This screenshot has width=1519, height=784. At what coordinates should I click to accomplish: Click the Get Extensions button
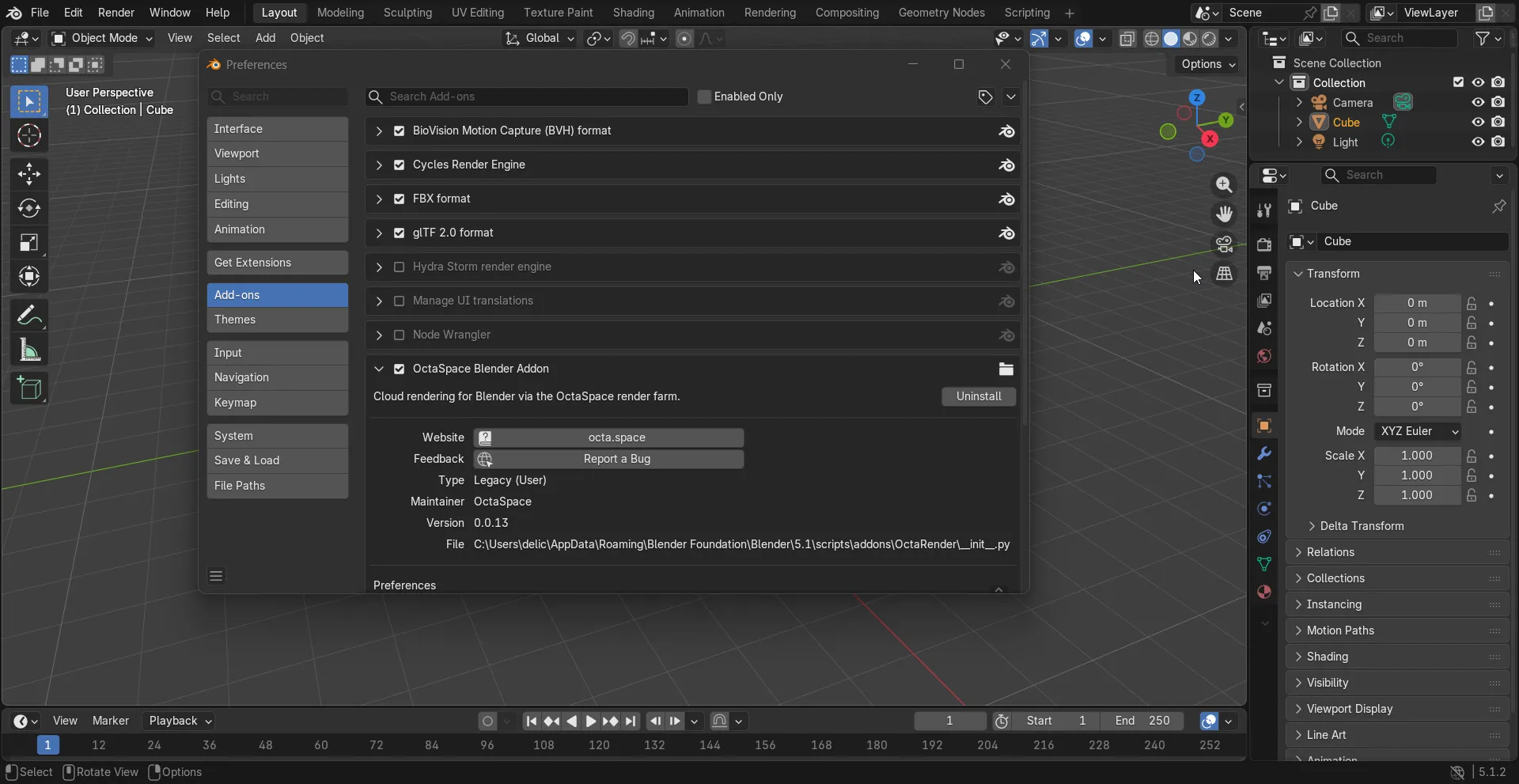pyautogui.click(x=278, y=263)
